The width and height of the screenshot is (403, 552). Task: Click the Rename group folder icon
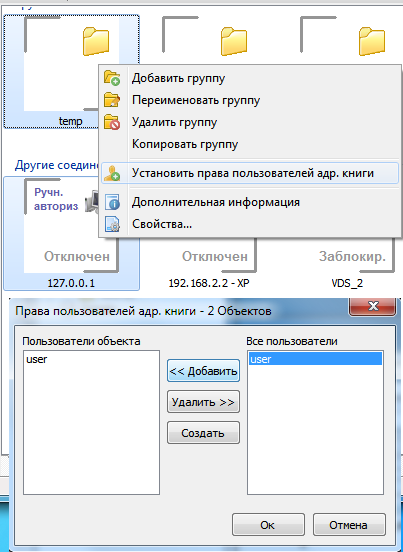[x=112, y=100]
